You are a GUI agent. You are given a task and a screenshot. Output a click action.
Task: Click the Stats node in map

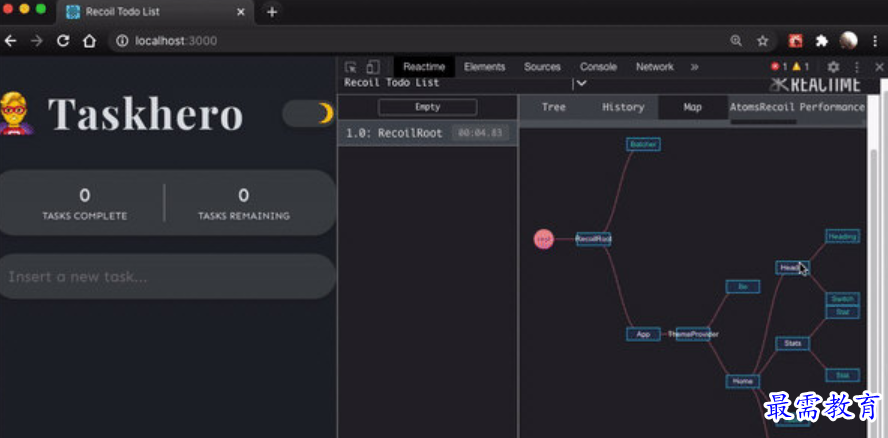coord(792,343)
